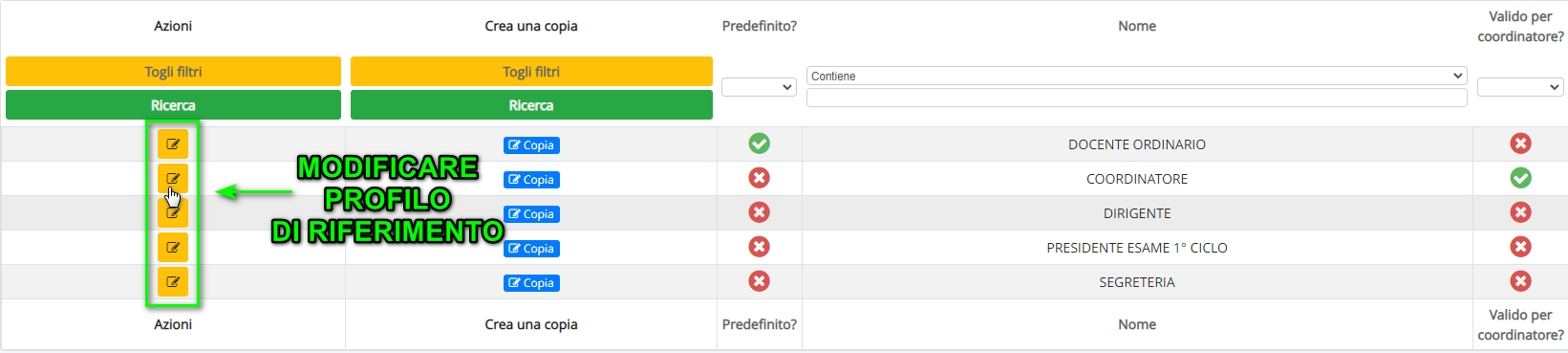Screen dimensions: 1568x353
Task: Open the Predefinito filter dropdown
Action: [x=760, y=87]
